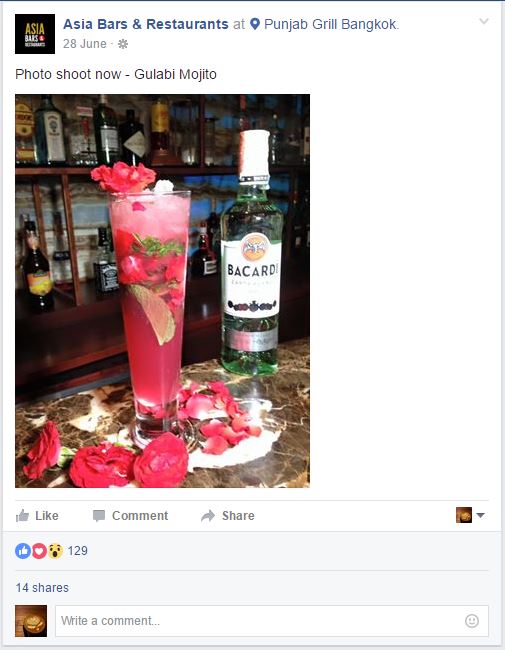Click the location pin icon beside Punjab Grill

click(255, 24)
